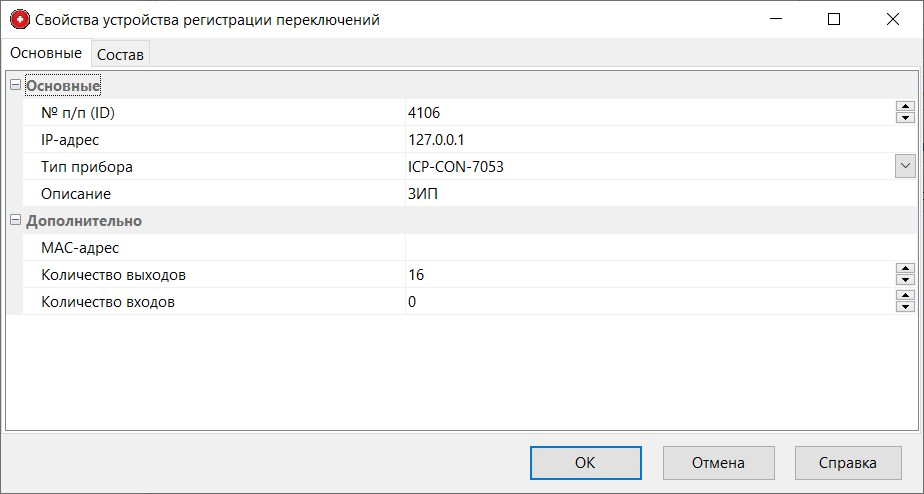This screenshot has width=924, height=494.
Task: Collapse the Основные property group
Action: coord(15,86)
